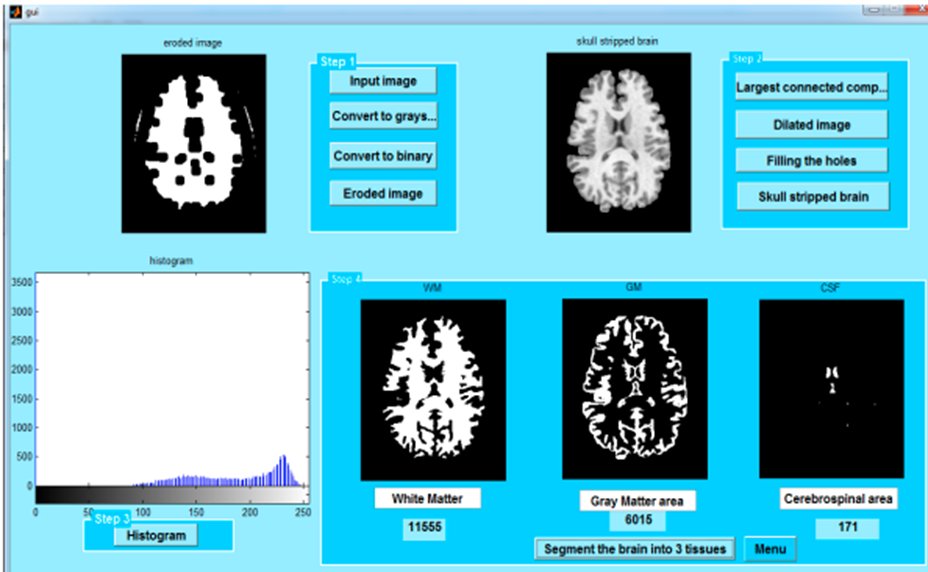Click Largest connected component button
This screenshot has width=928, height=572.
pyautogui.click(x=811, y=87)
